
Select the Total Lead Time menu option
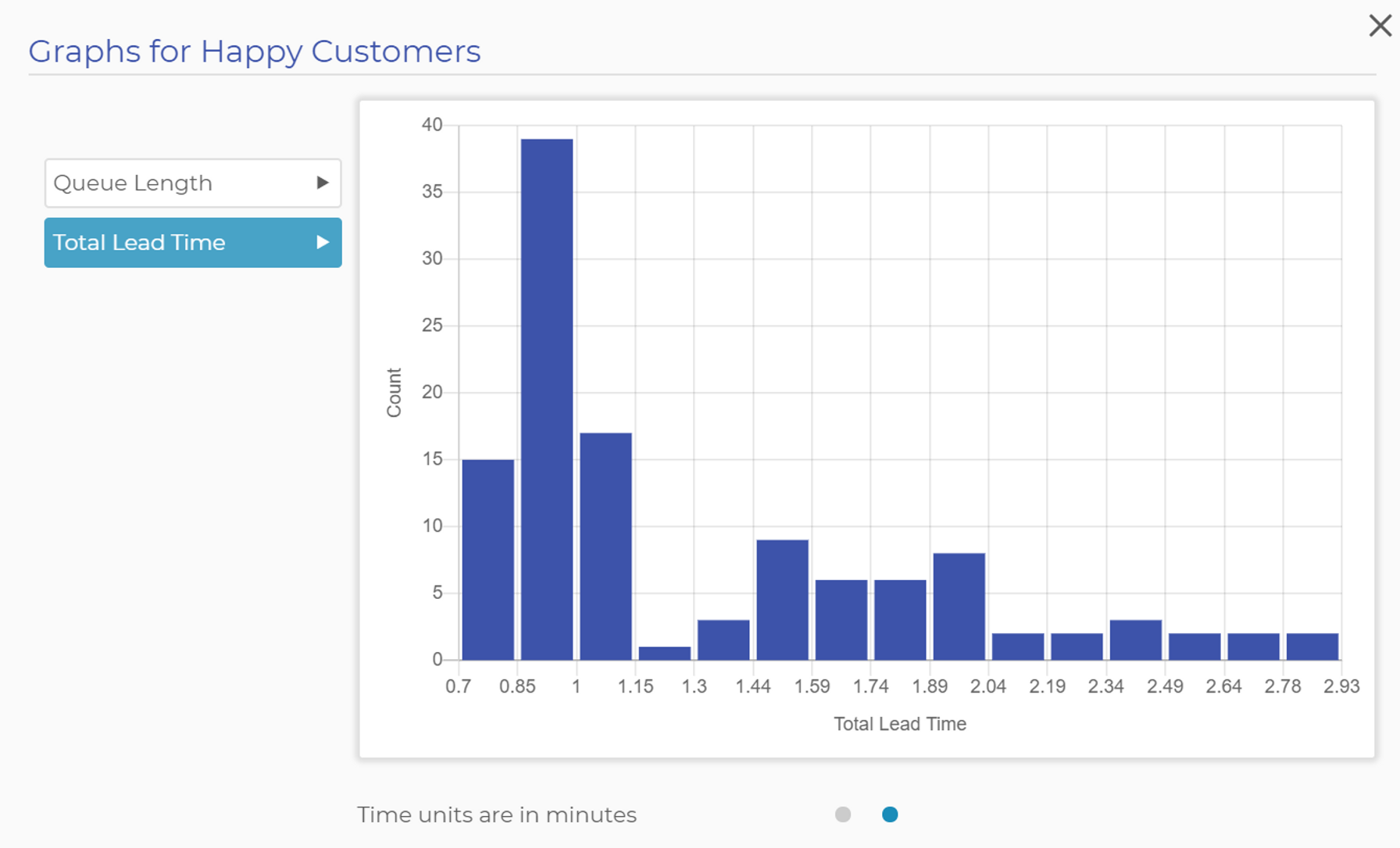[x=193, y=243]
